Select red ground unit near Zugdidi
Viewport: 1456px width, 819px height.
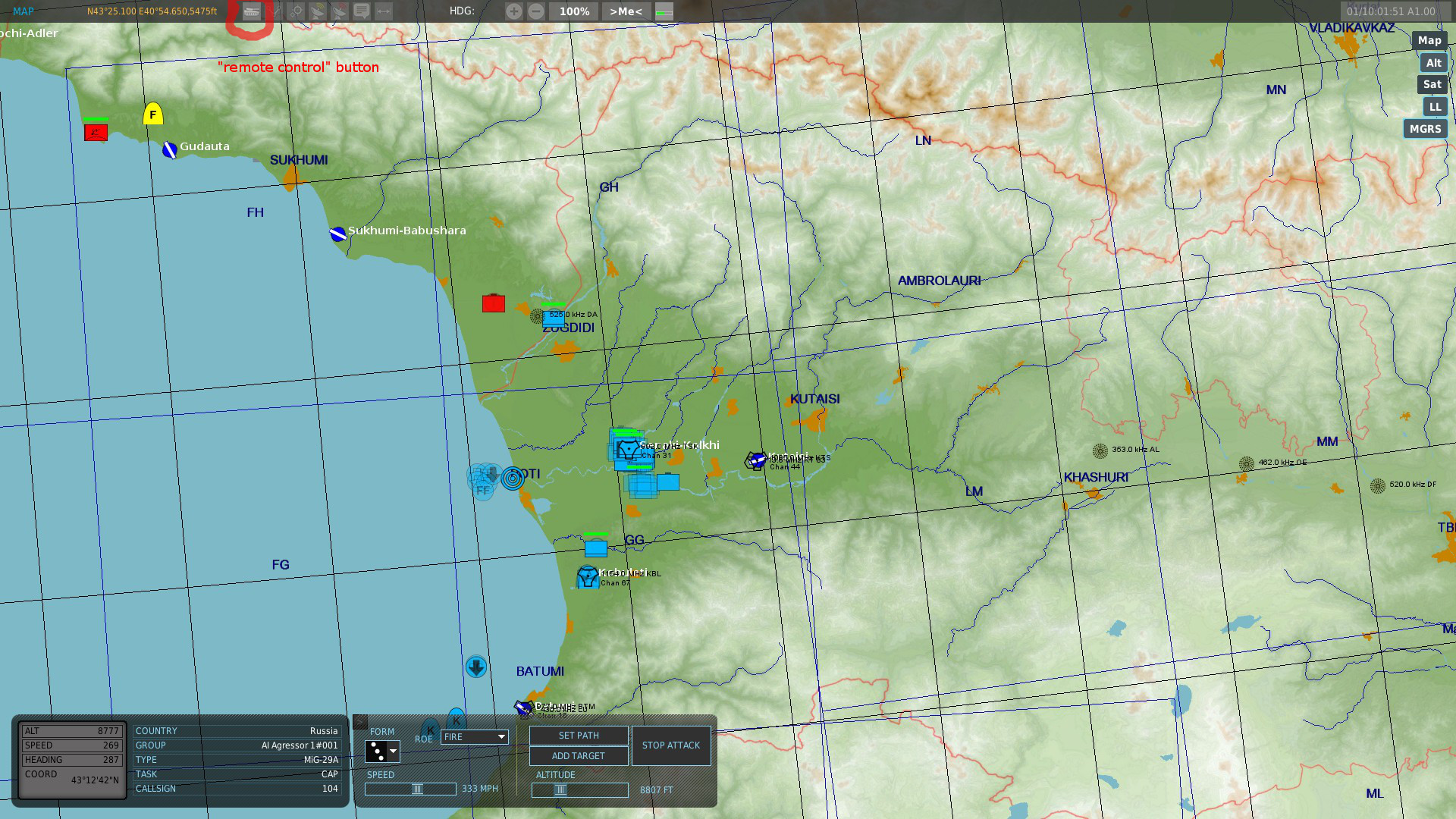(x=494, y=303)
